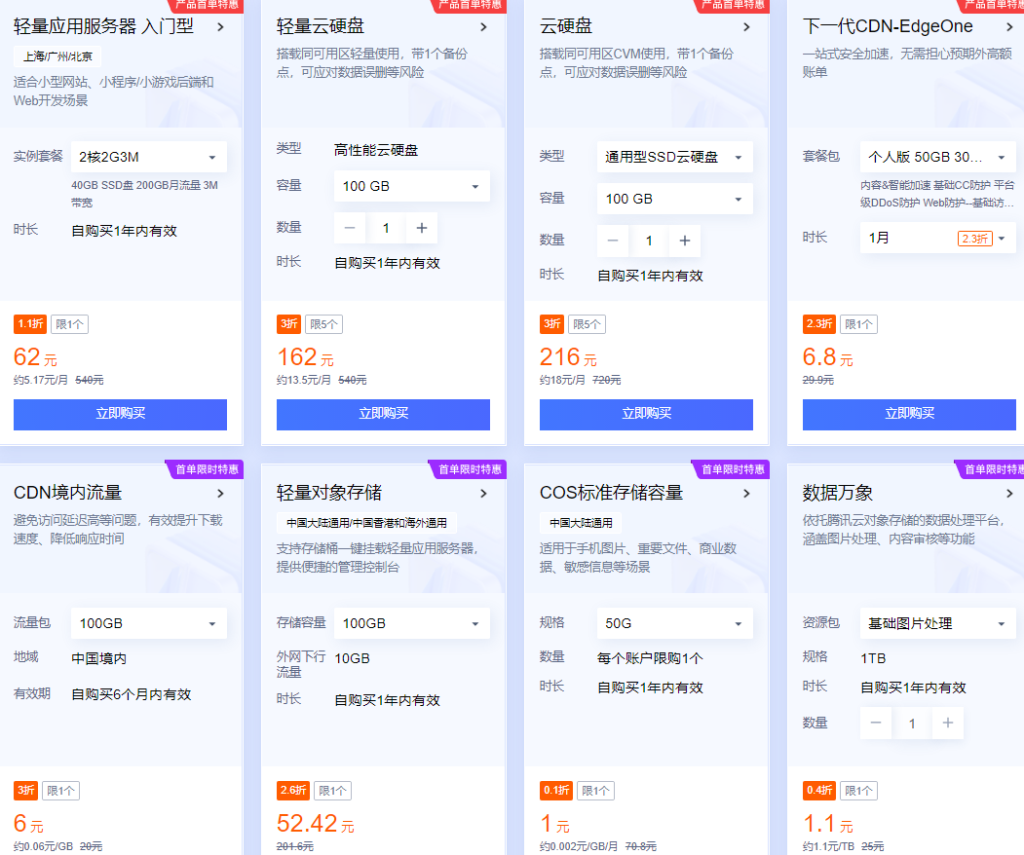
Task: Open 云硬盘 card arrow
Action: [747, 27]
